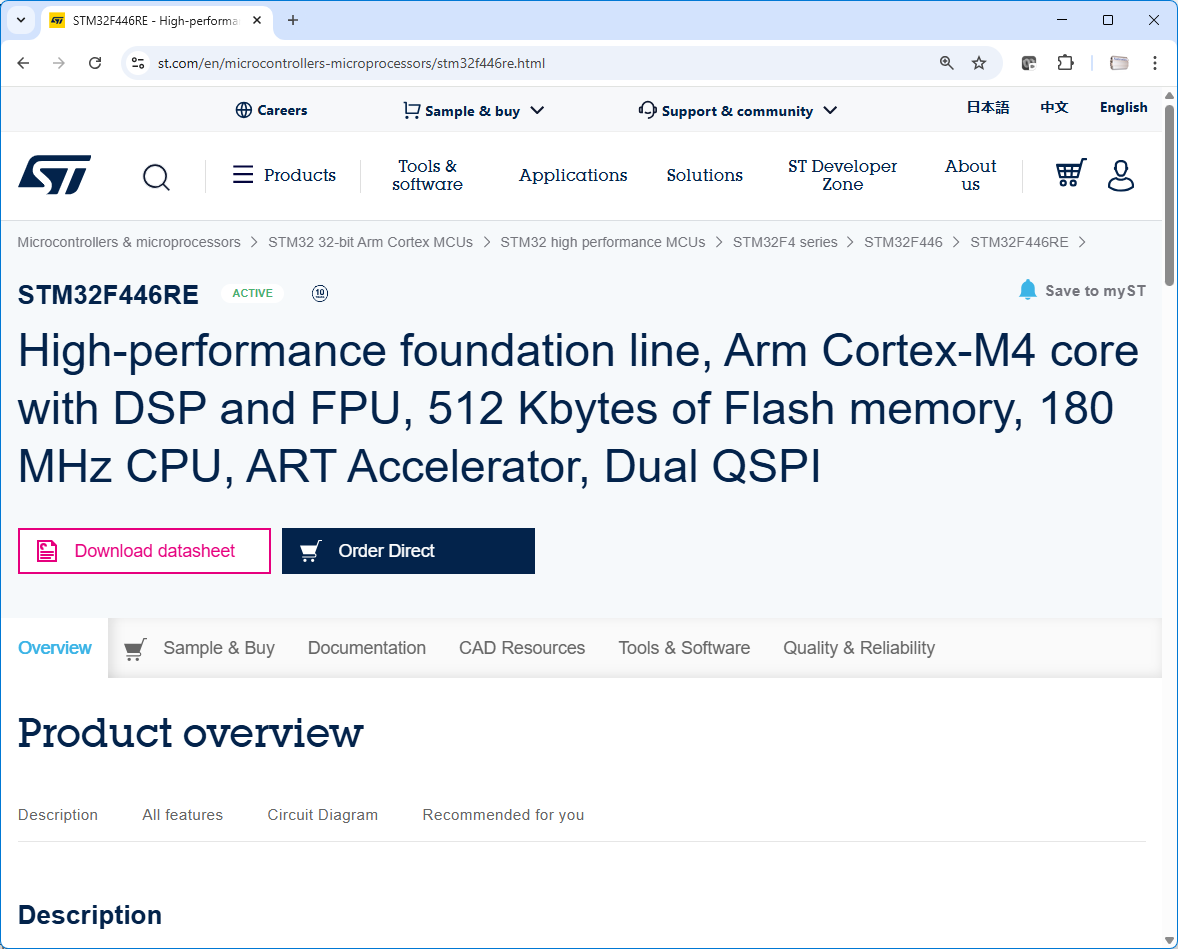1178x949 pixels.
Task: Open the shopping cart icon
Action: click(1070, 174)
